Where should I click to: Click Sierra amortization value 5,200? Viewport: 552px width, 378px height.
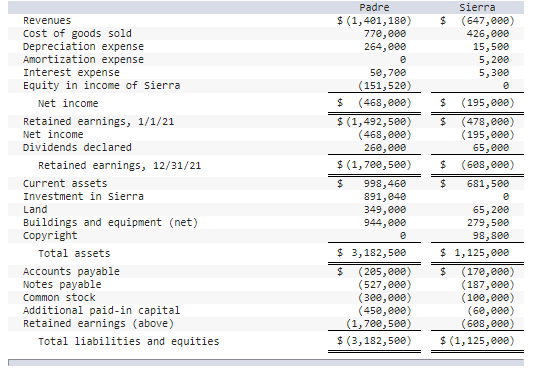point(494,60)
